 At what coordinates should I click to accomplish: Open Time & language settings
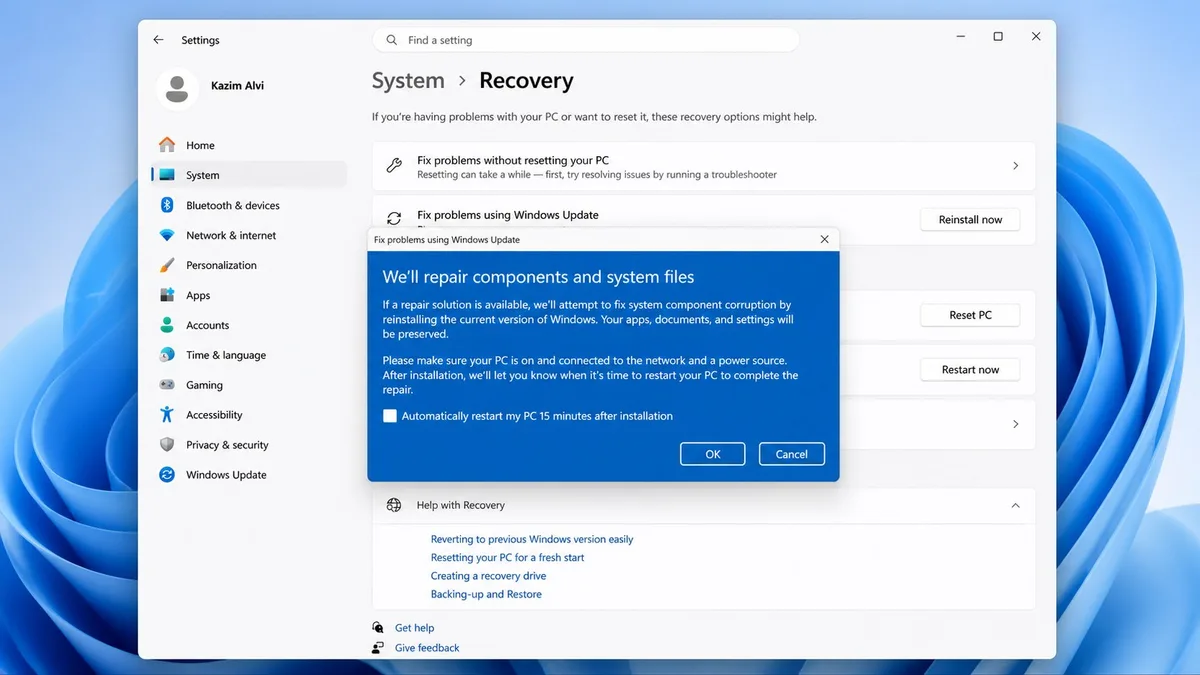pyautogui.click(x=249, y=355)
